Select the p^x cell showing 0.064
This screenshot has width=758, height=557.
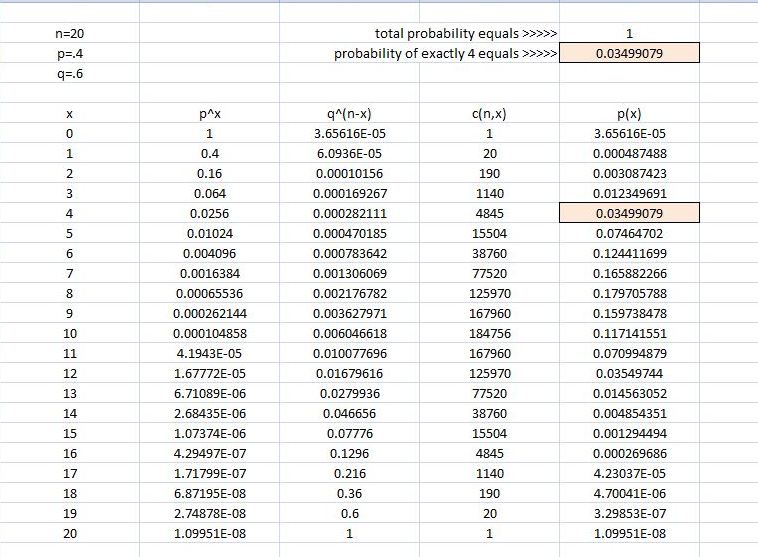coord(209,193)
